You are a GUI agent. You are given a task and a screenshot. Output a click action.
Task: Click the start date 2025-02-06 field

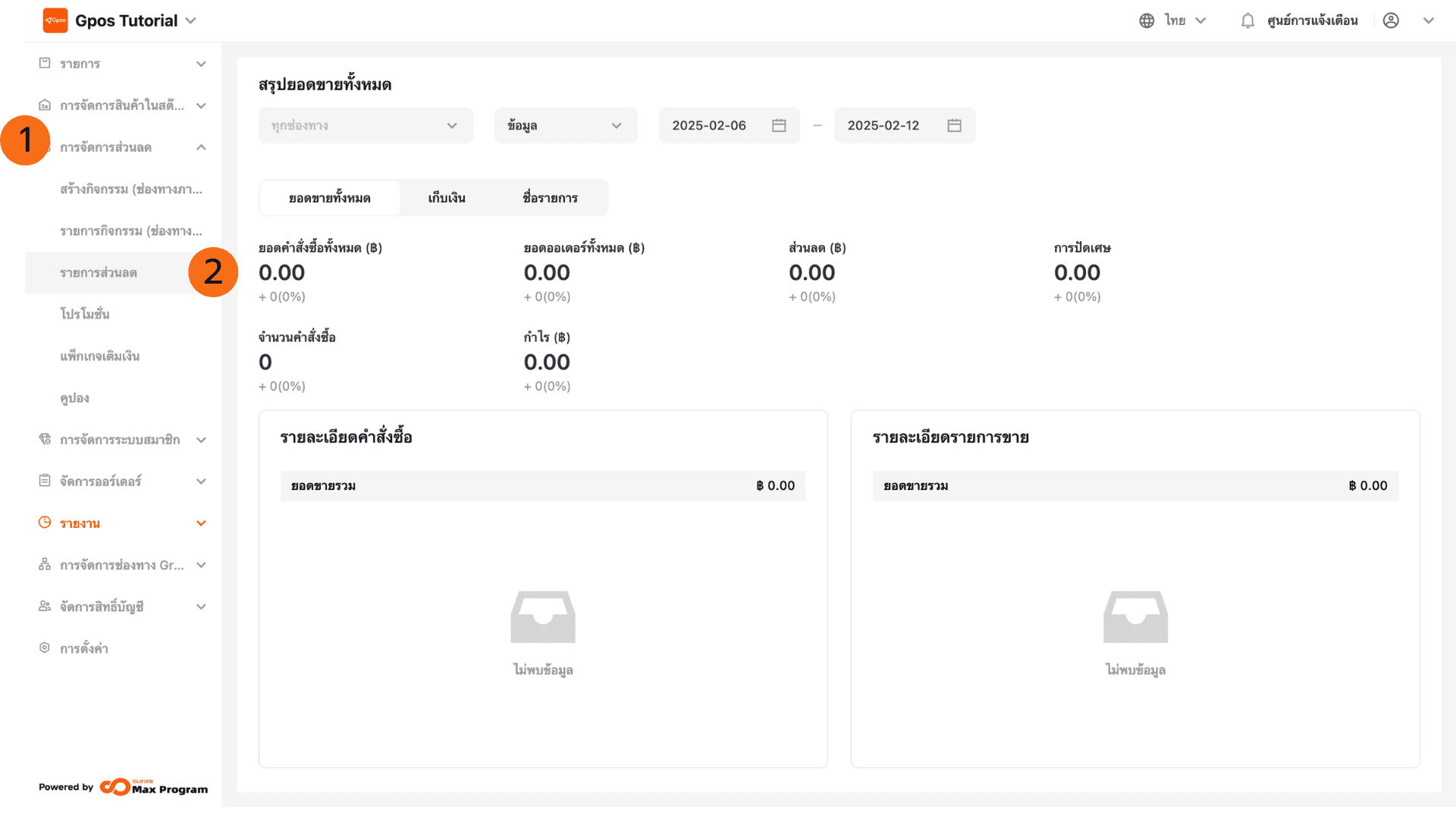click(709, 125)
